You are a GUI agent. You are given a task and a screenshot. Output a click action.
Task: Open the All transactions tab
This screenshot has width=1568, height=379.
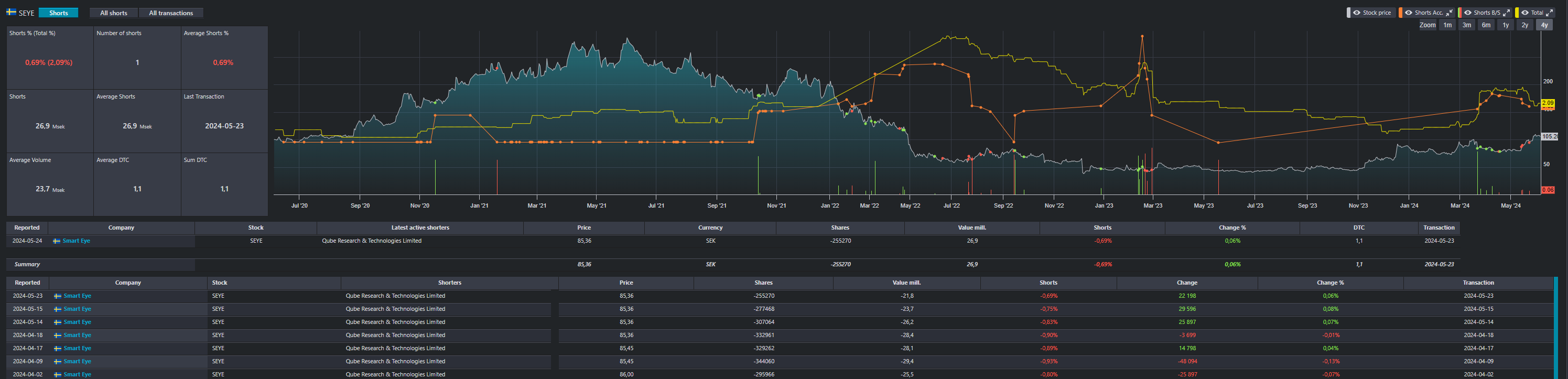coord(171,13)
